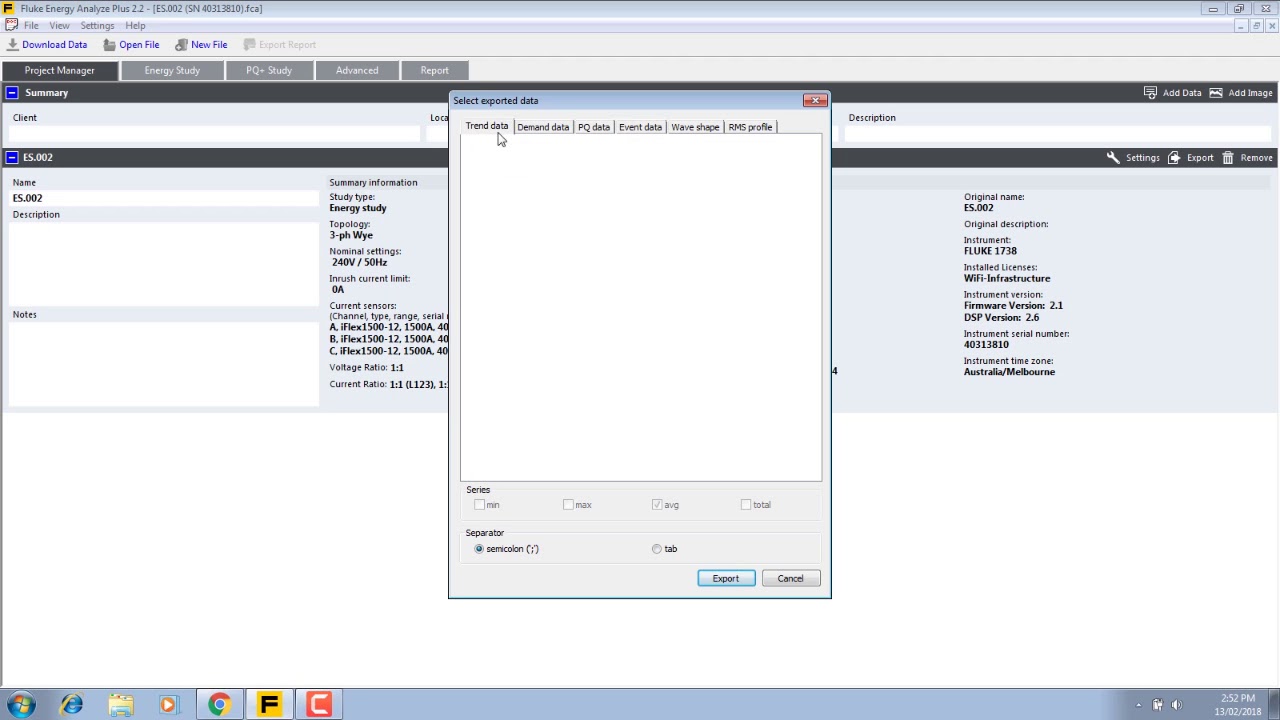Click the Cancel button in dialog
The image size is (1280, 720).
point(790,579)
